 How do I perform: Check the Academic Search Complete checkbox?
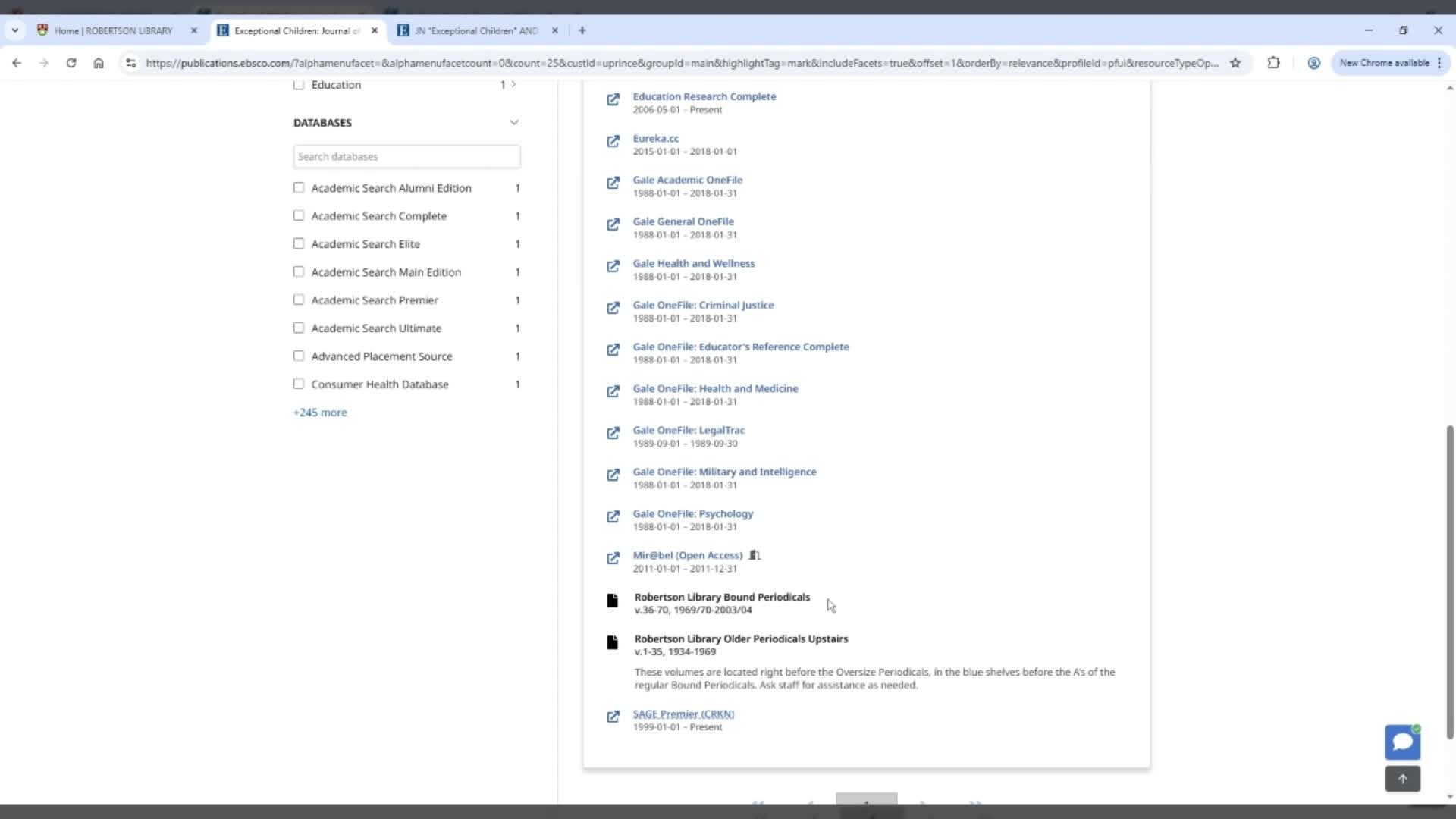(299, 216)
